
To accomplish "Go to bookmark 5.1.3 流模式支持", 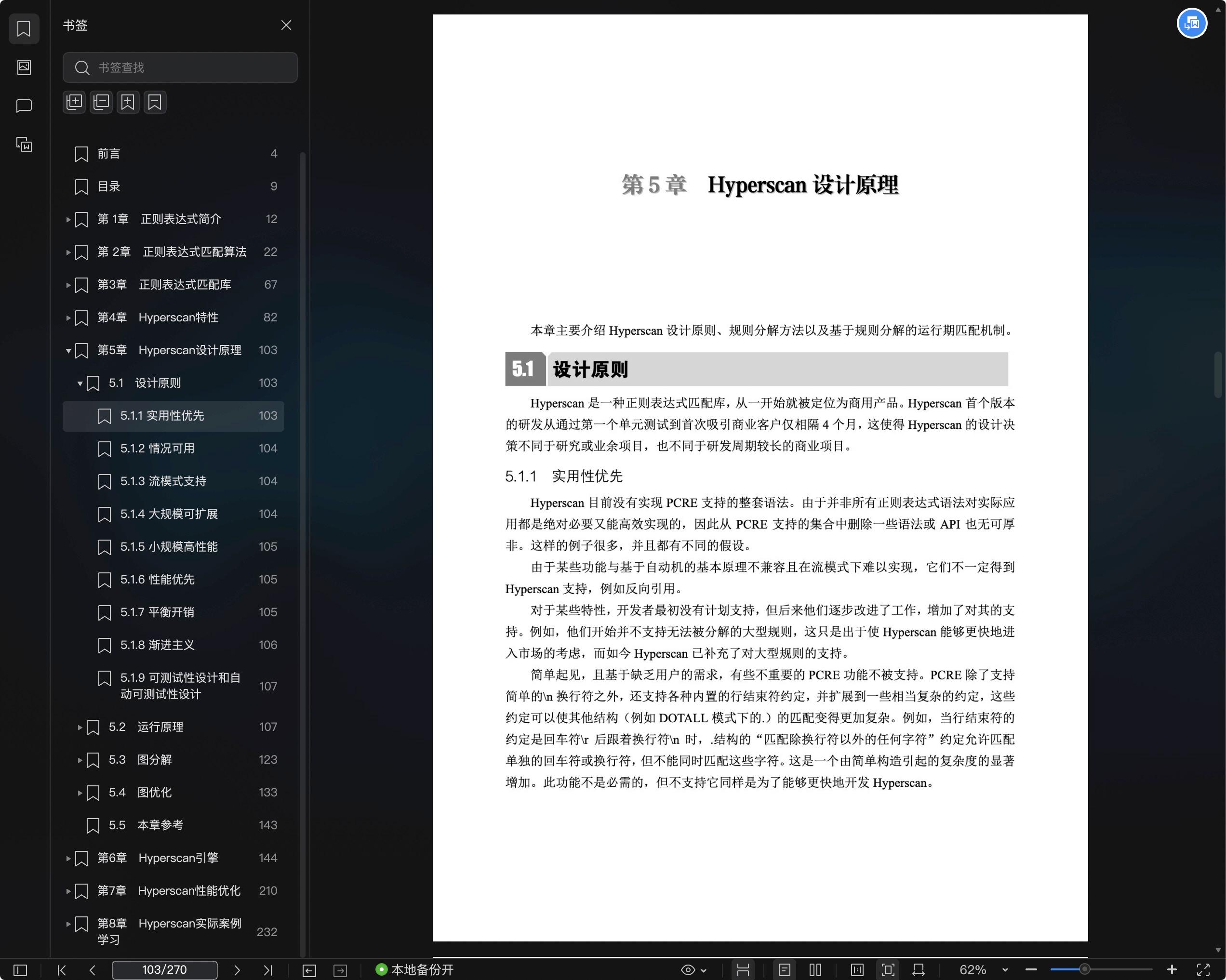I will pos(173,481).
